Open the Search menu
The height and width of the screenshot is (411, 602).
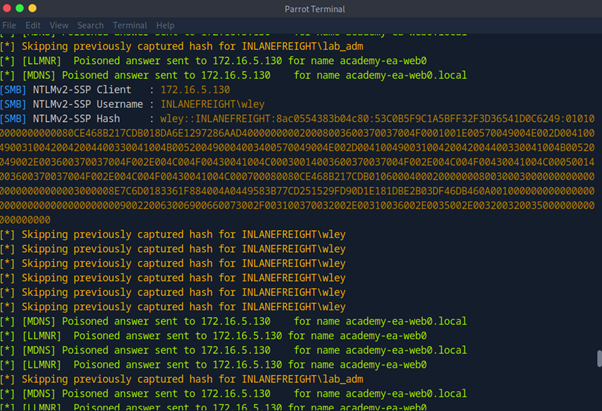coord(90,24)
